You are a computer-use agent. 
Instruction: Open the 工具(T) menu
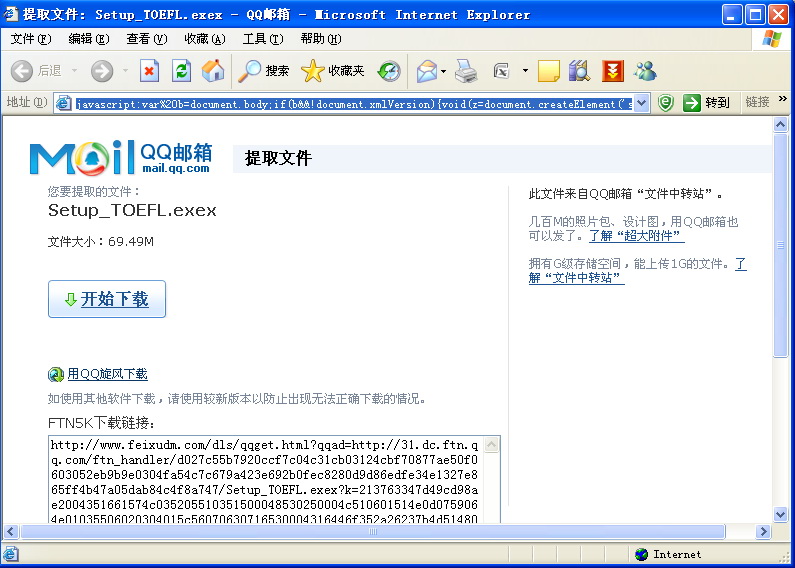pos(262,39)
